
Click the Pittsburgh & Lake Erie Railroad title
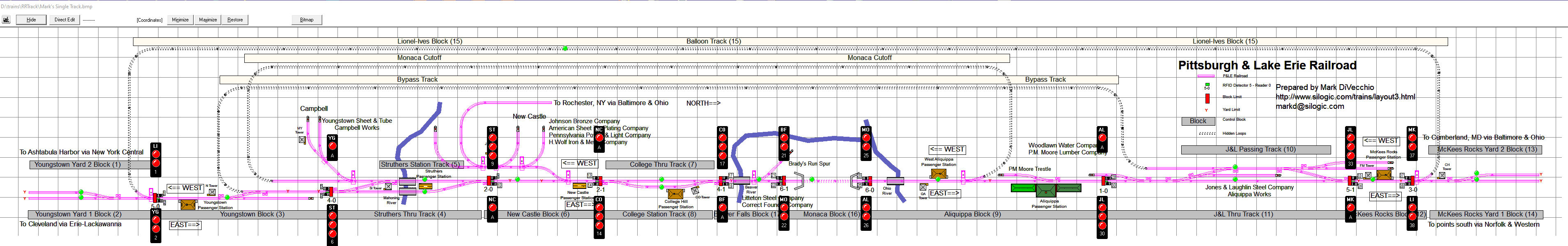[1267, 65]
